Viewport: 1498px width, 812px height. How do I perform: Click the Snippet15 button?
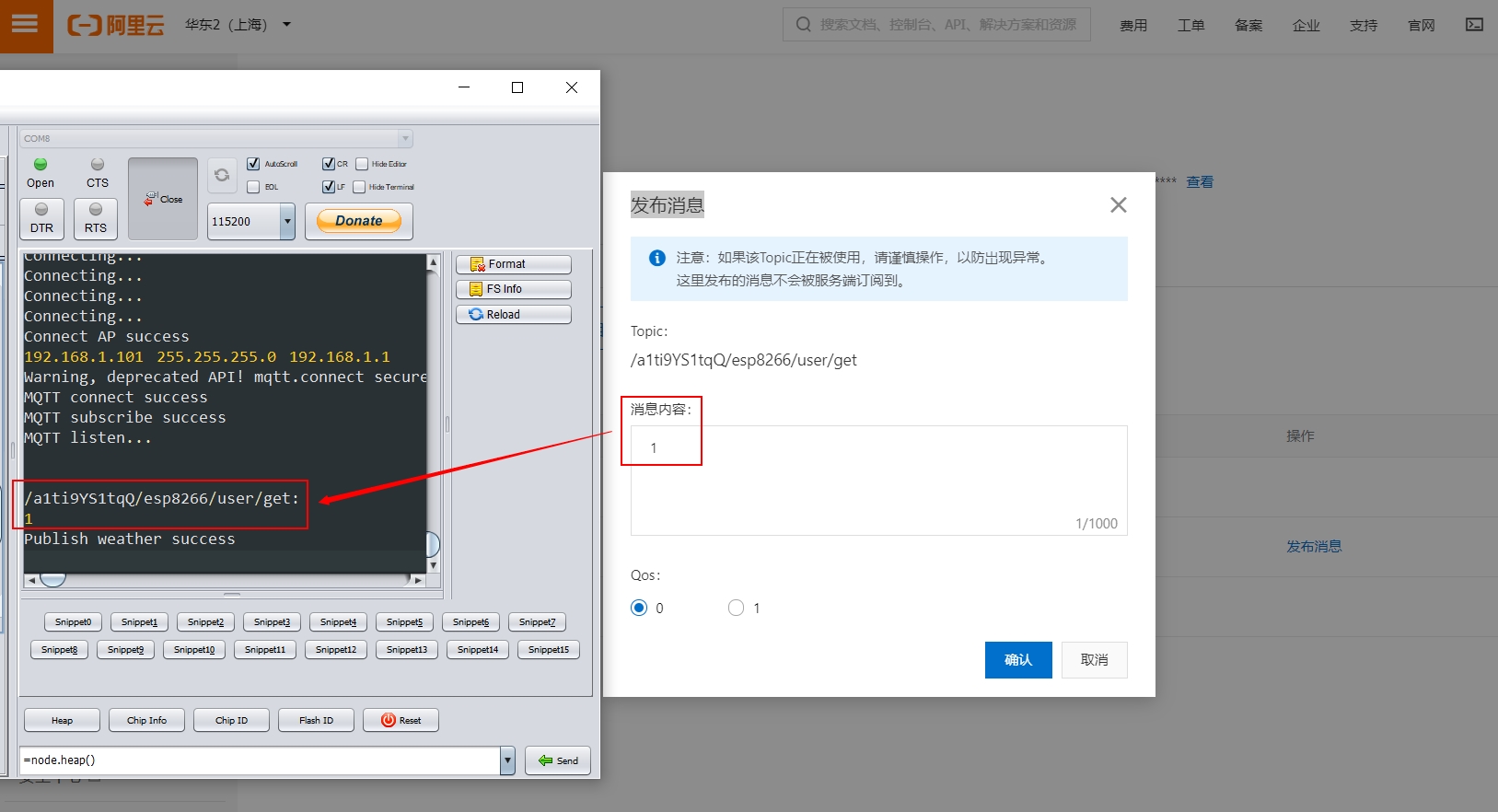tap(549, 650)
